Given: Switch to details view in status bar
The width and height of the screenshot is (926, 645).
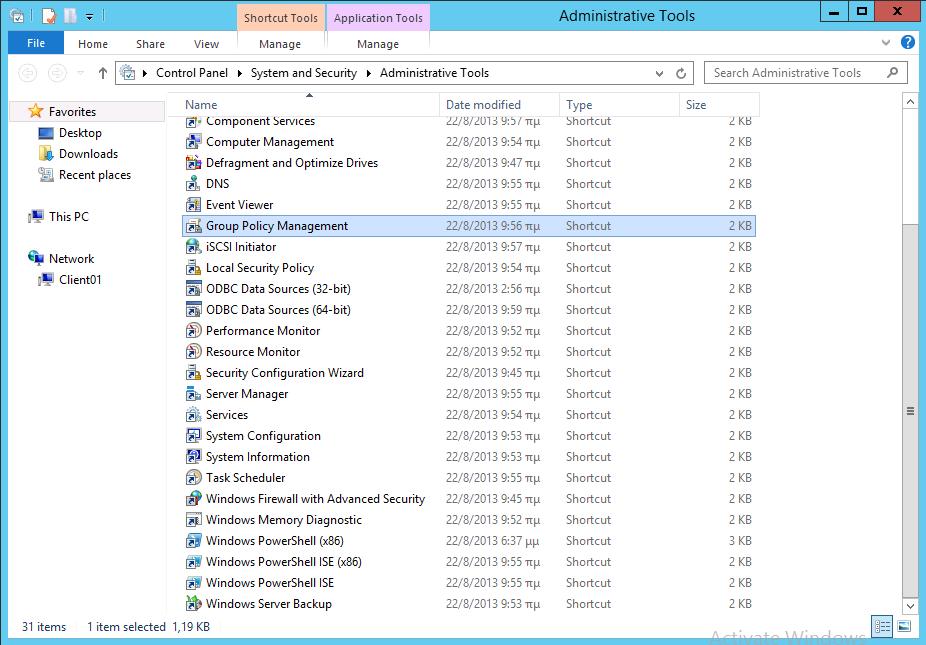Looking at the screenshot, I should [882, 626].
